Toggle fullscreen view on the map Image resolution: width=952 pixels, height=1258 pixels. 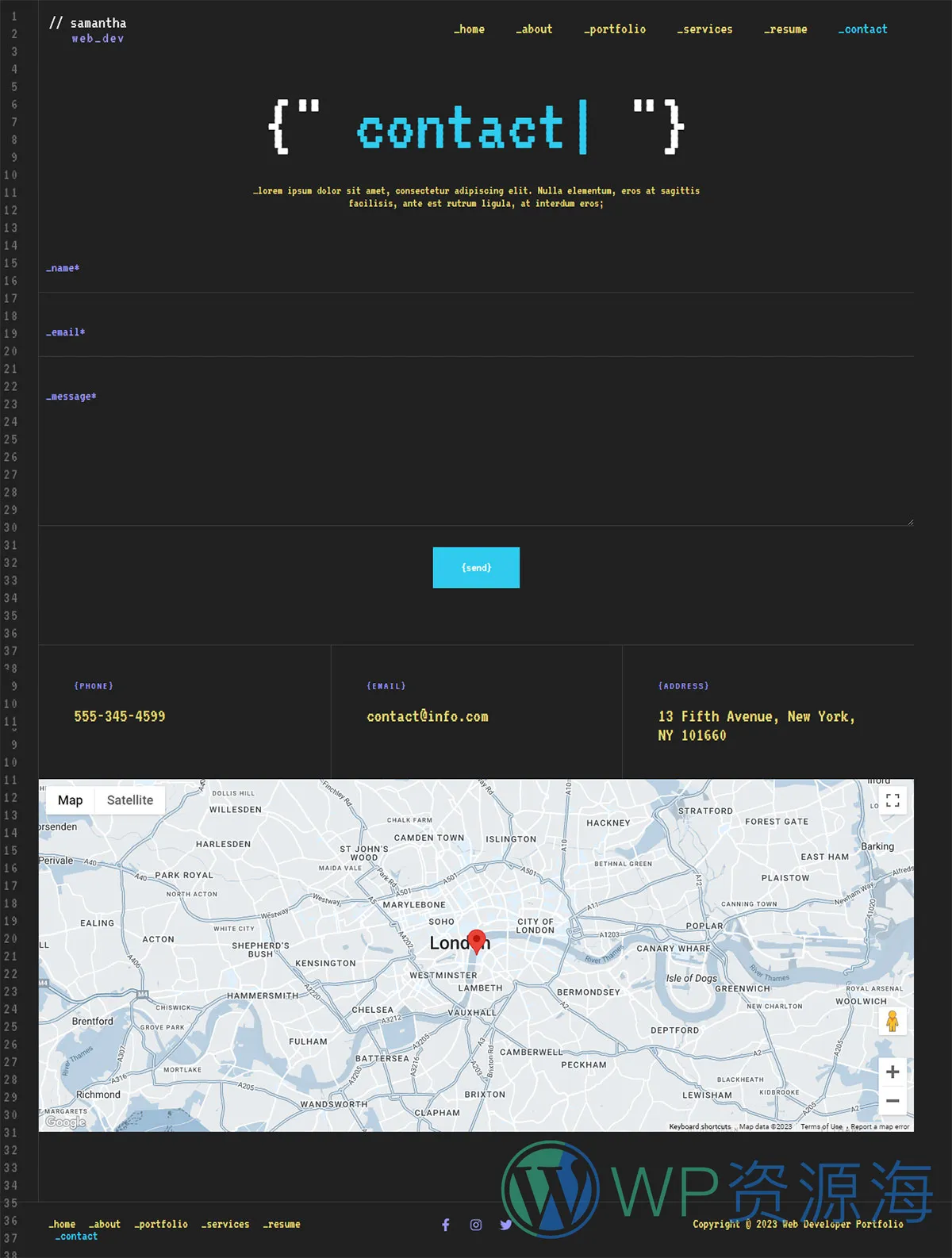[x=892, y=800]
